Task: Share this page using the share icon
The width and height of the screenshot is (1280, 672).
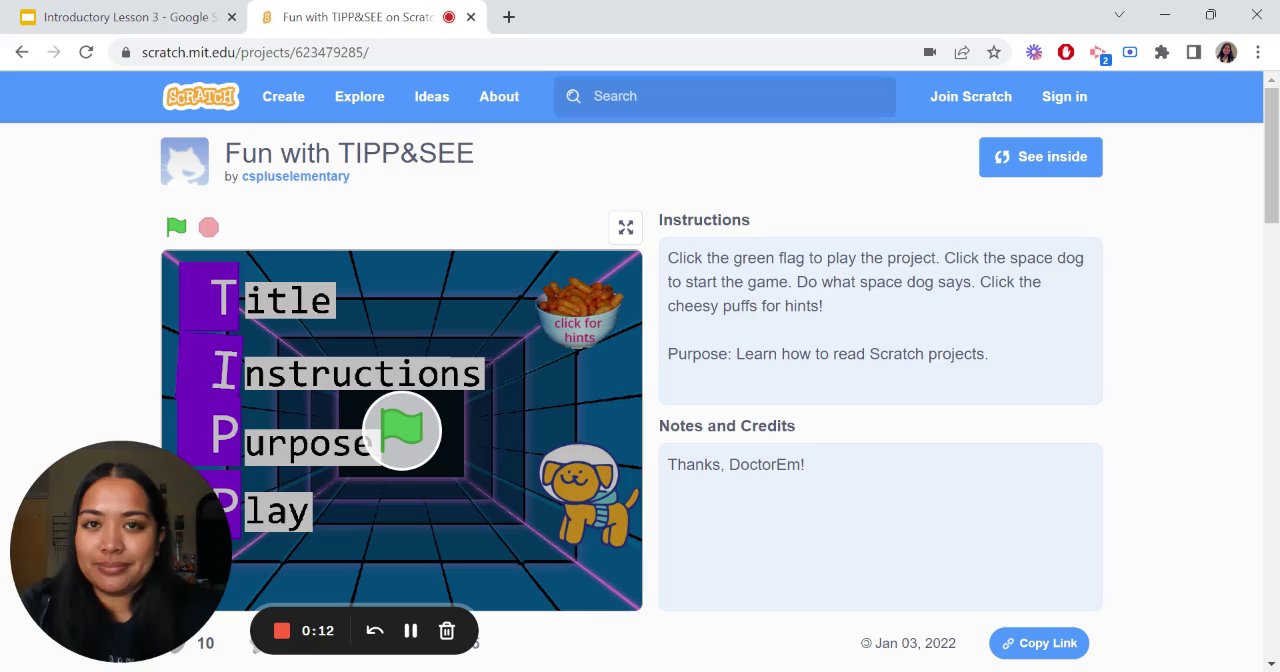Action: [962, 52]
